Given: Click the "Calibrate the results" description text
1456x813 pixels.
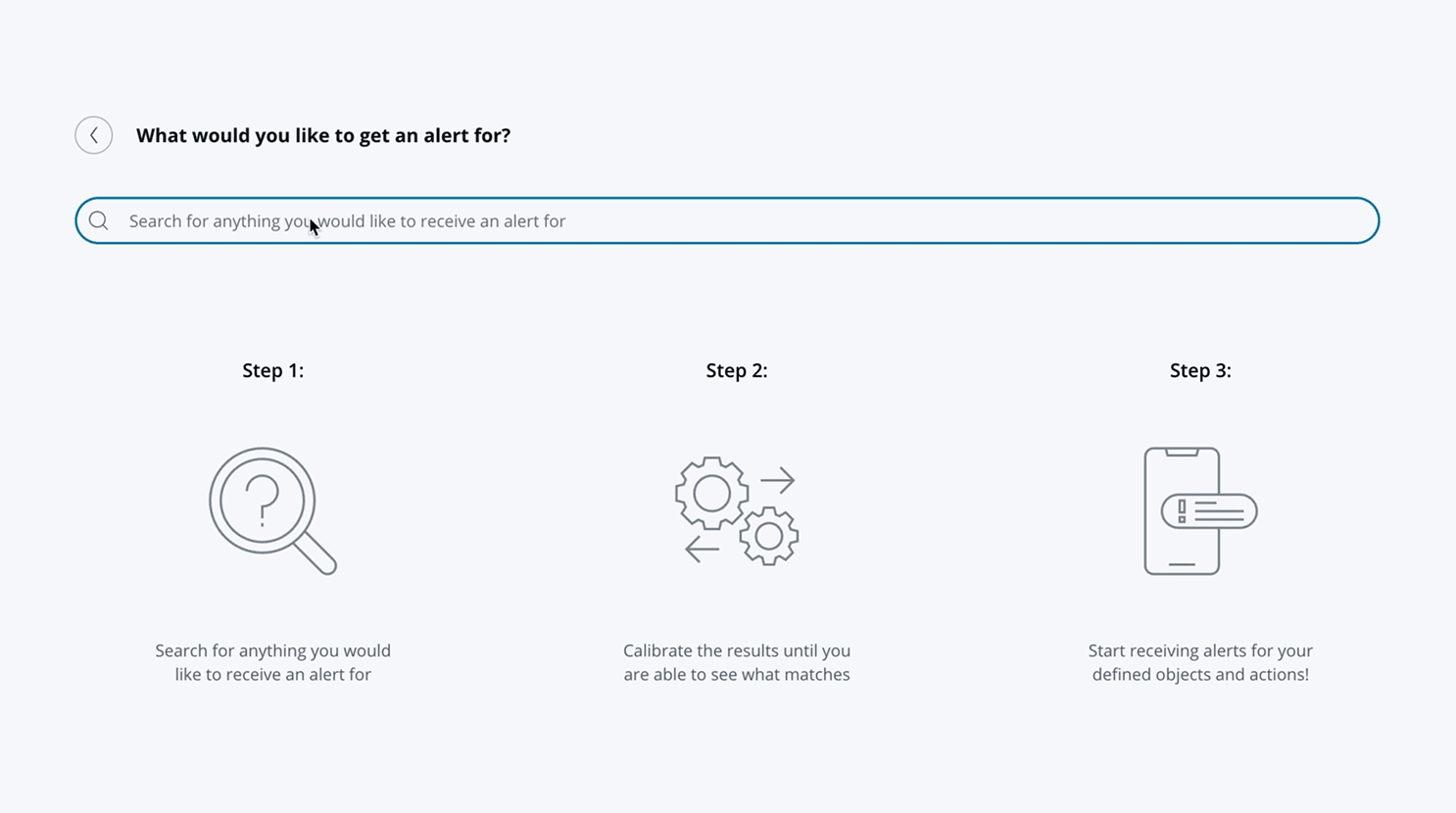Looking at the screenshot, I should coord(737,662).
